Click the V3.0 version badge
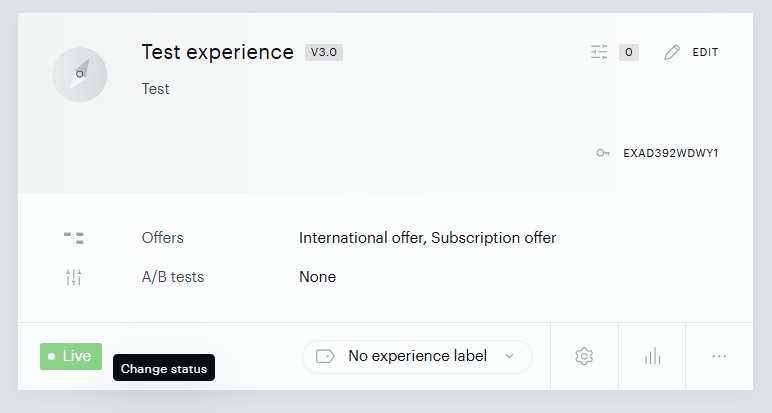The width and height of the screenshot is (772, 413). pos(323,52)
